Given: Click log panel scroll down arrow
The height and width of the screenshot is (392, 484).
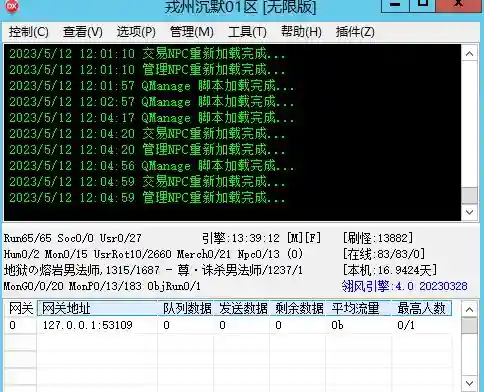Looking at the screenshot, I should [469, 212].
